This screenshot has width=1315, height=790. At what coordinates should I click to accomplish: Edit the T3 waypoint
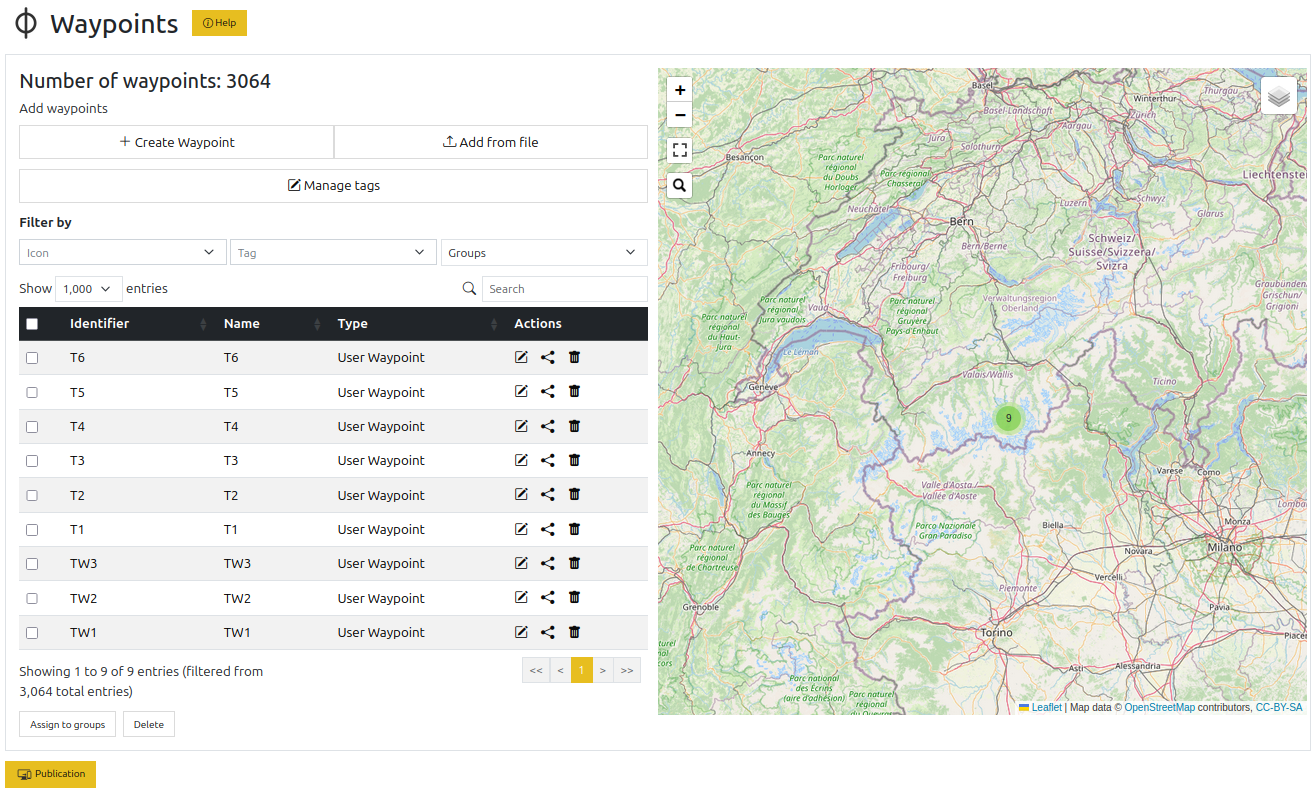coord(520,460)
